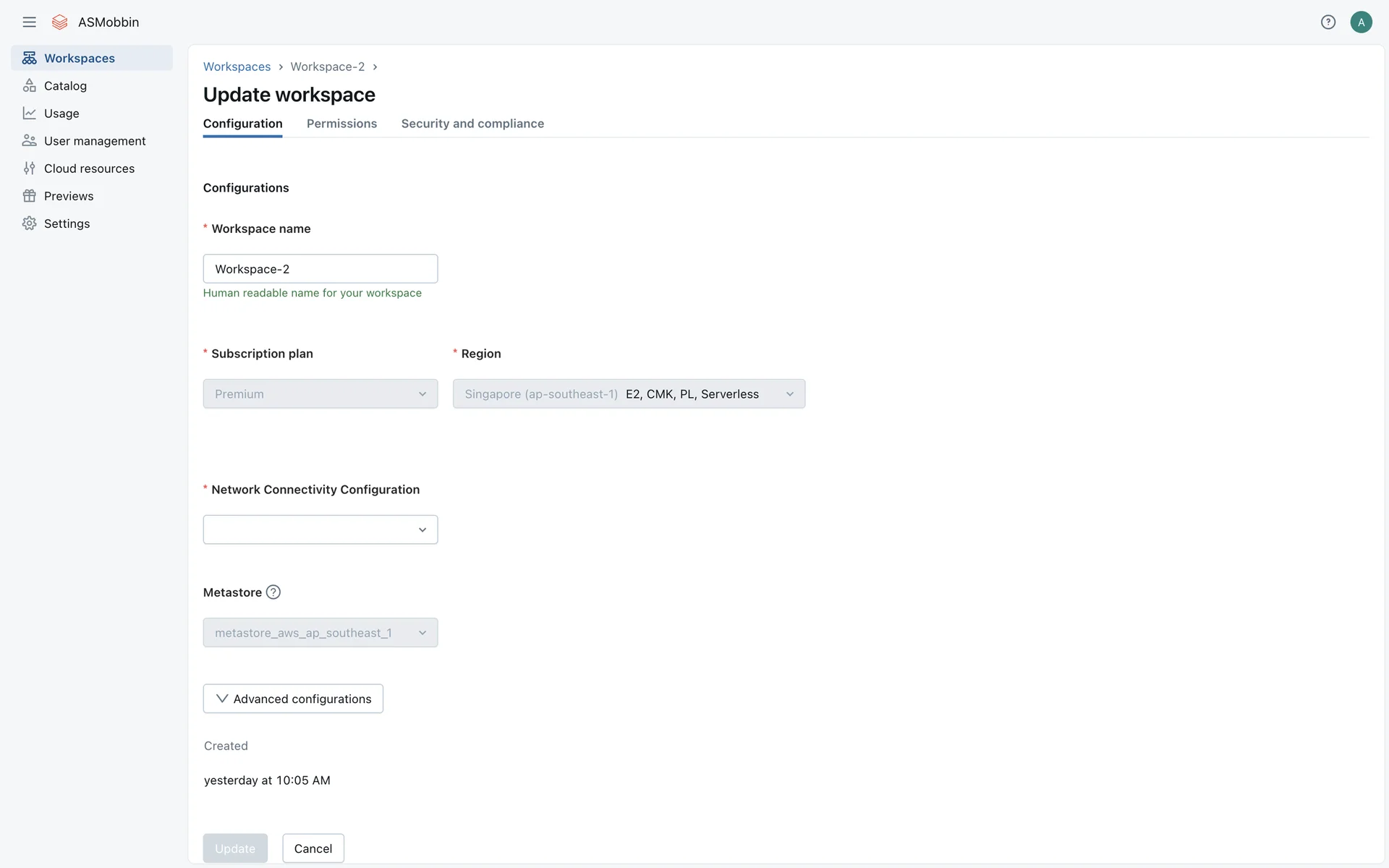
Task: Click the hamburger menu icon
Action: tap(29, 22)
